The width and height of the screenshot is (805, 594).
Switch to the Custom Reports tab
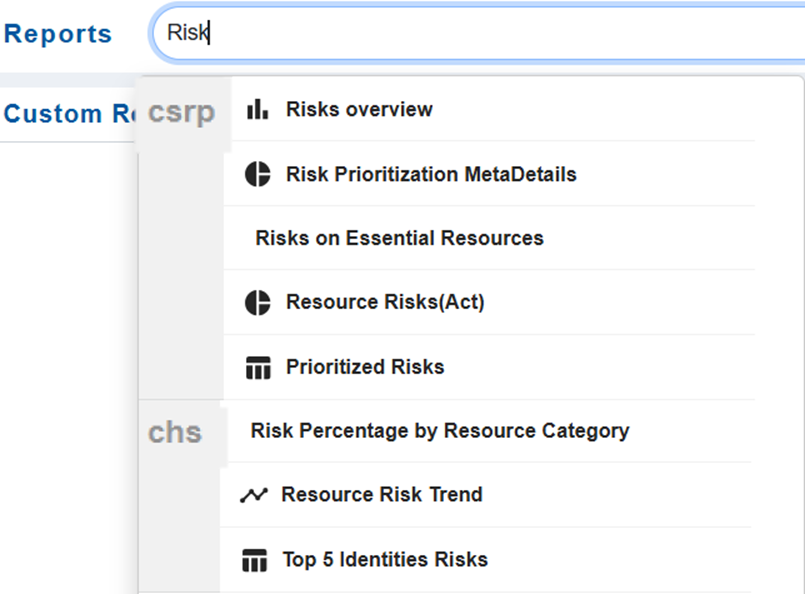pos(66,114)
